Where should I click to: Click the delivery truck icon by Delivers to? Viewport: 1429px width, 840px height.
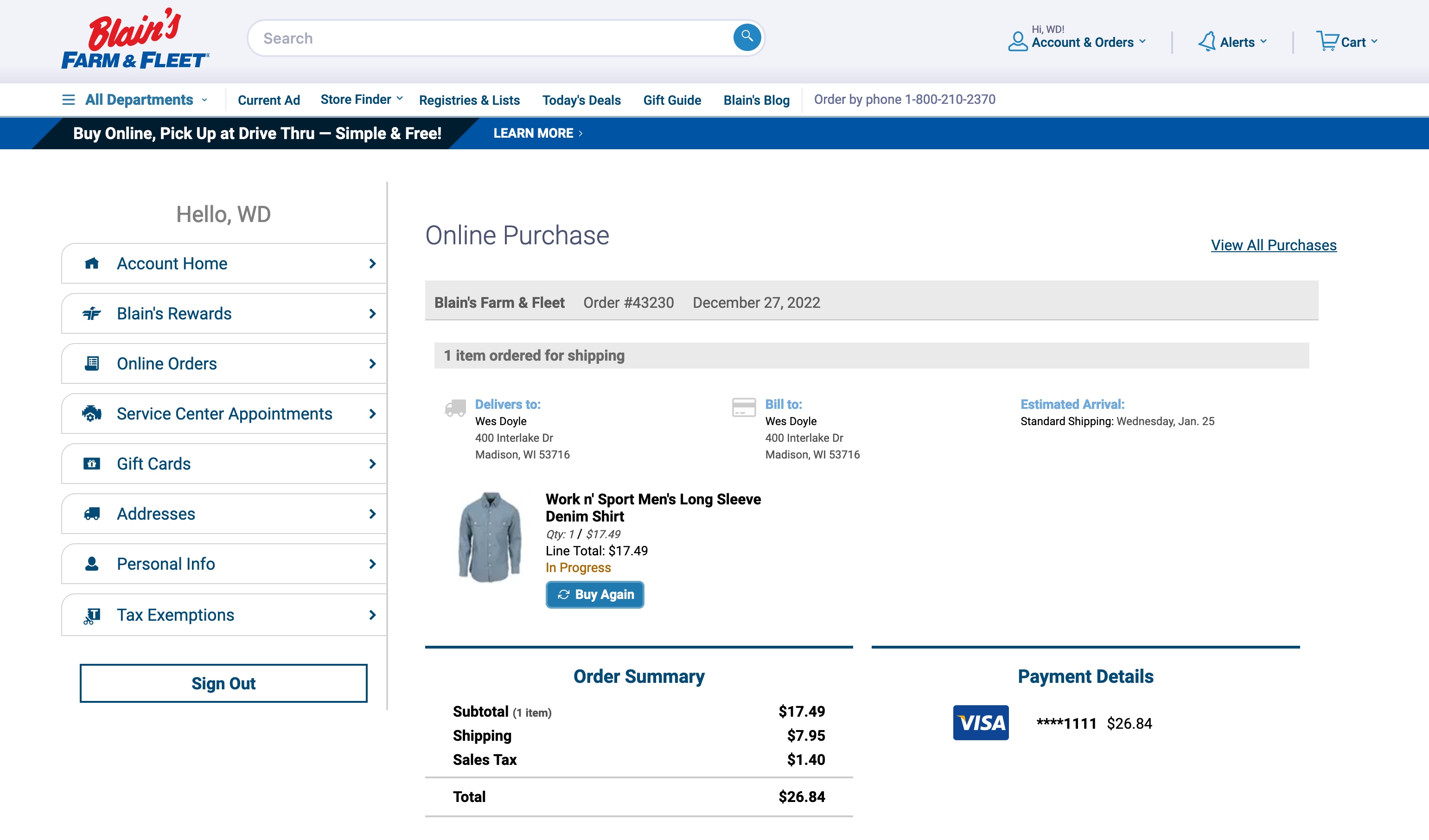(455, 407)
